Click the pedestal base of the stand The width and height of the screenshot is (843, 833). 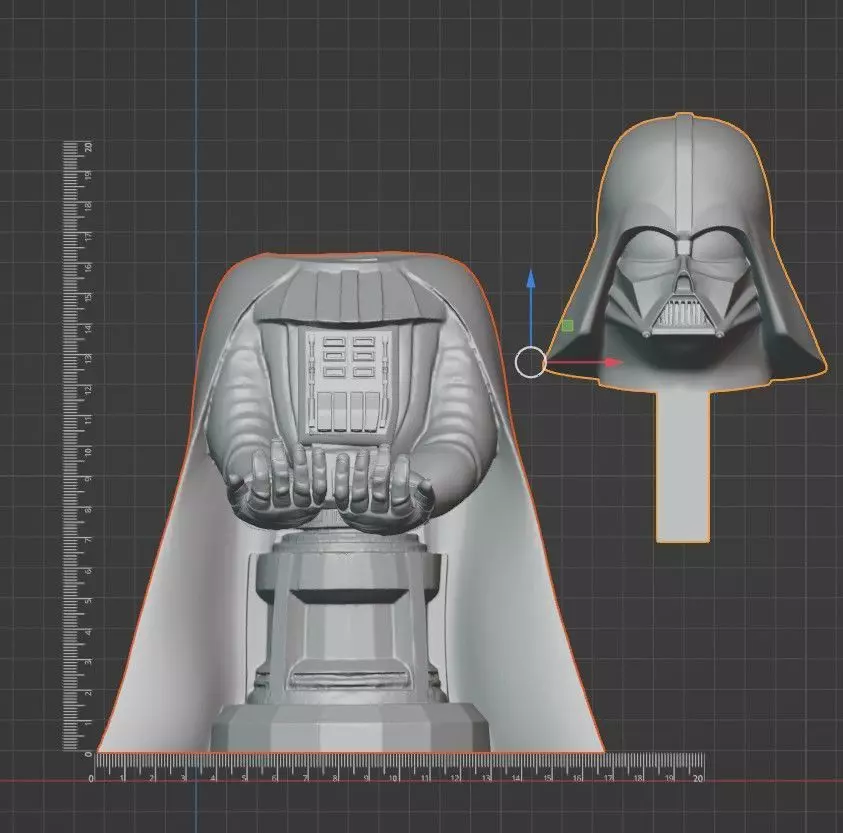click(349, 727)
